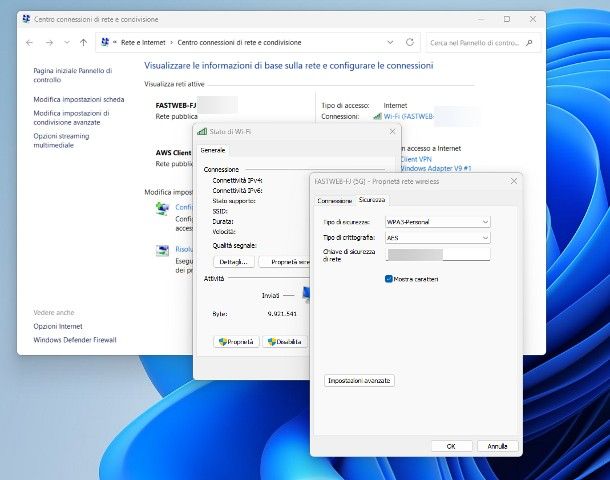This screenshot has height=480, width=610.
Task: Open the 'Tipo di sicurezza' dropdown
Action: (x=438, y=222)
